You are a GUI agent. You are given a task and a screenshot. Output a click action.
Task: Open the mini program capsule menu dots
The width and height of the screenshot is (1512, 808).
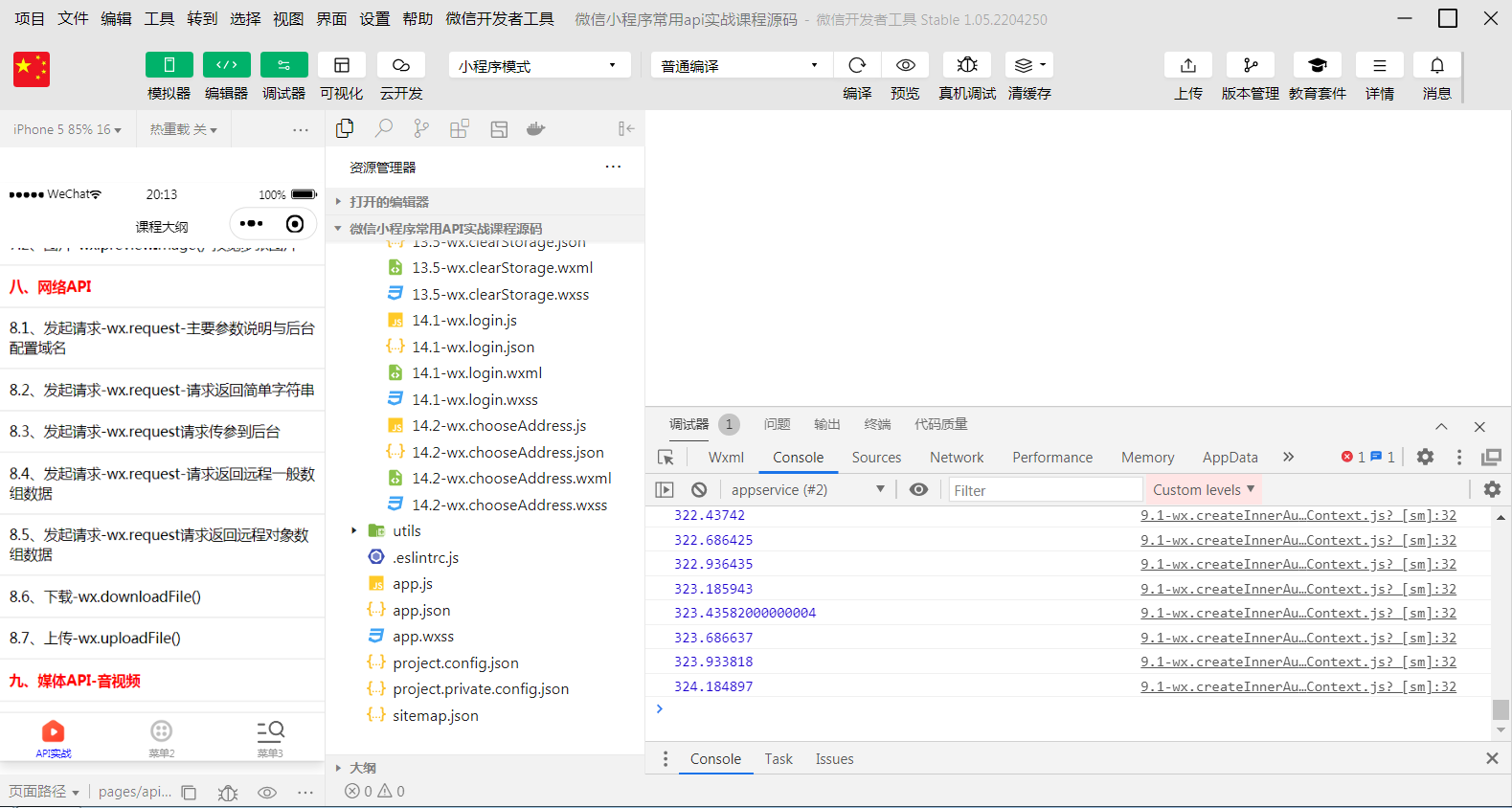coord(252,223)
